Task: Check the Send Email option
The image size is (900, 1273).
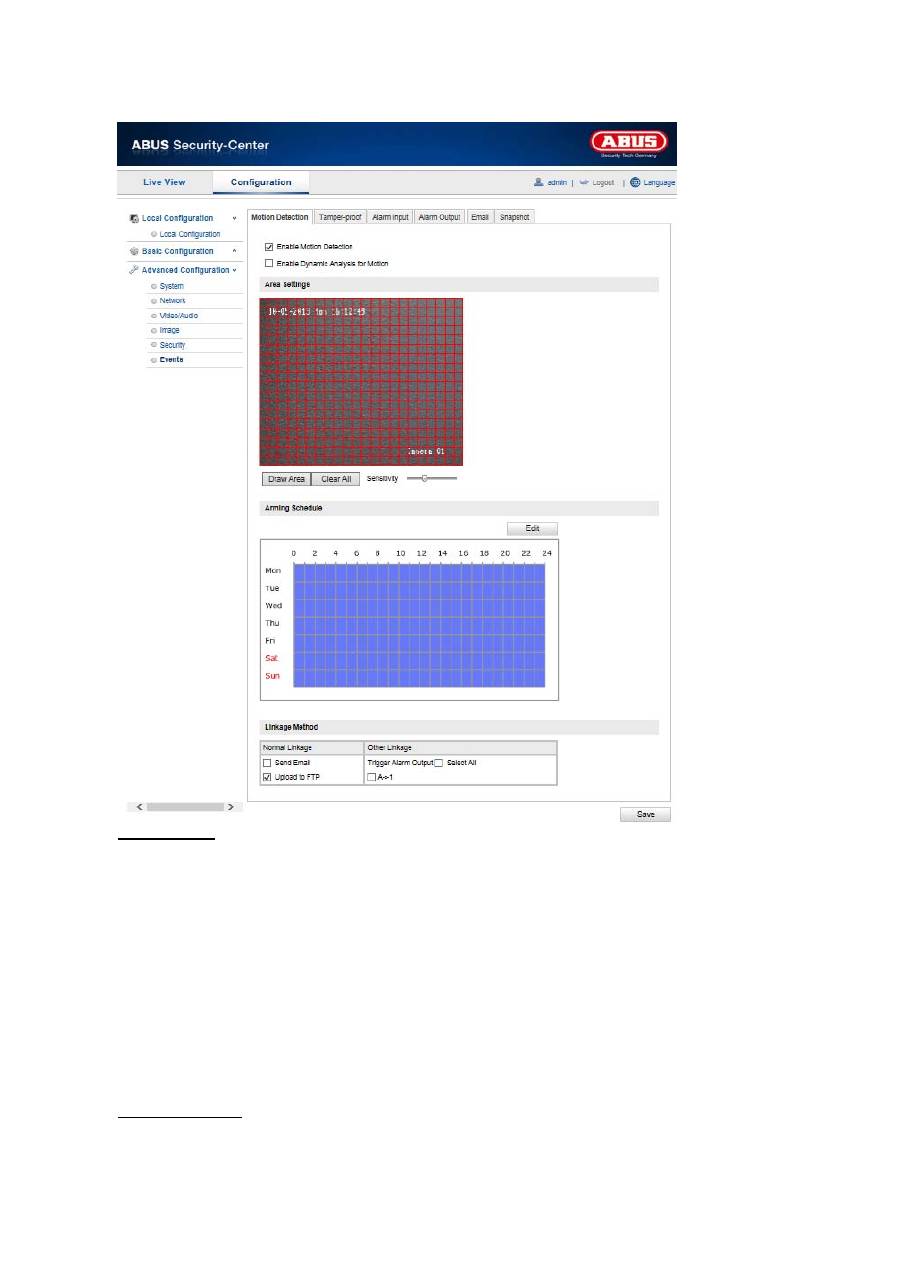Action: [268, 763]
